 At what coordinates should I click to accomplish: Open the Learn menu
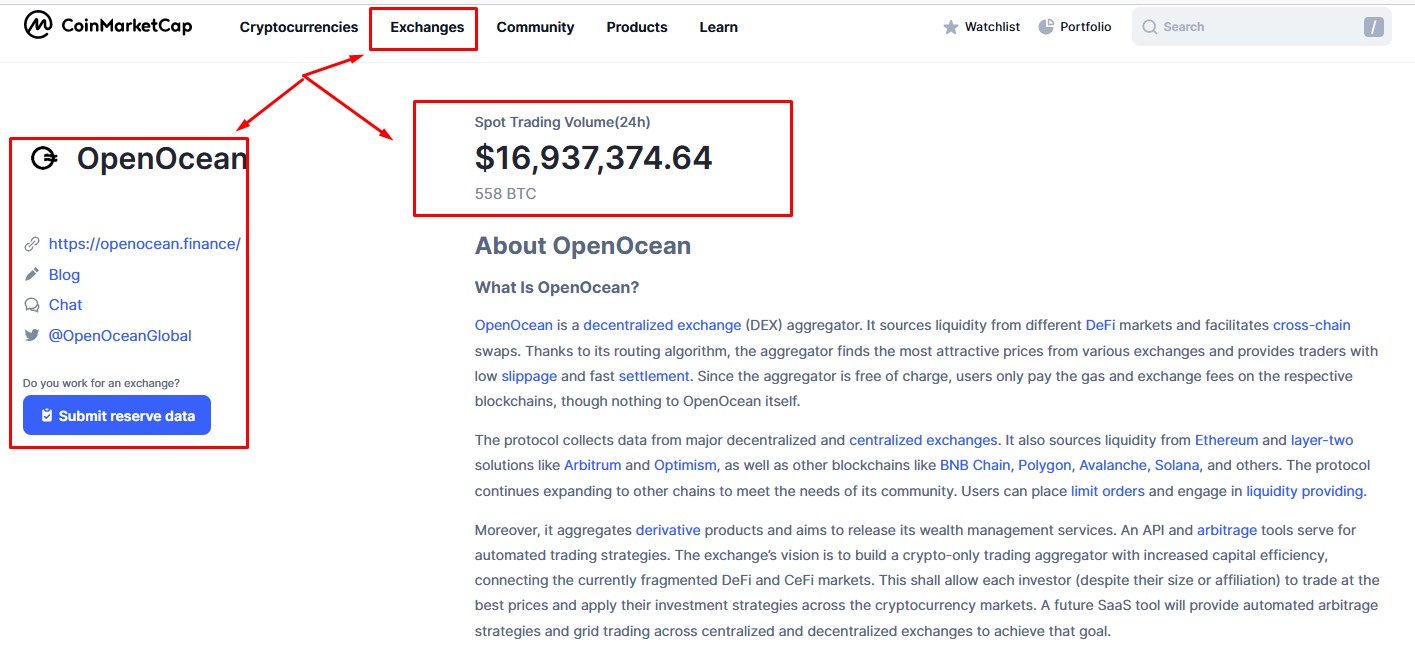pyautogui.click(x=718, y=27)
